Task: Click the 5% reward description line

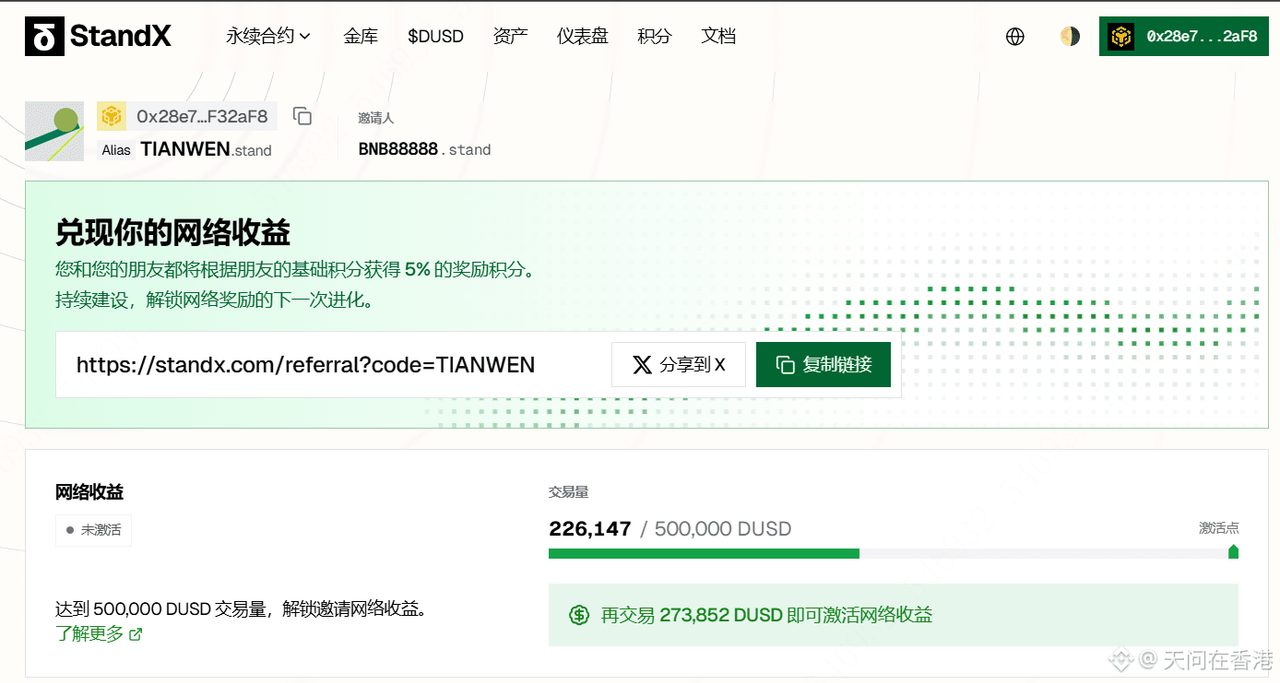Action: coord(296,269)
